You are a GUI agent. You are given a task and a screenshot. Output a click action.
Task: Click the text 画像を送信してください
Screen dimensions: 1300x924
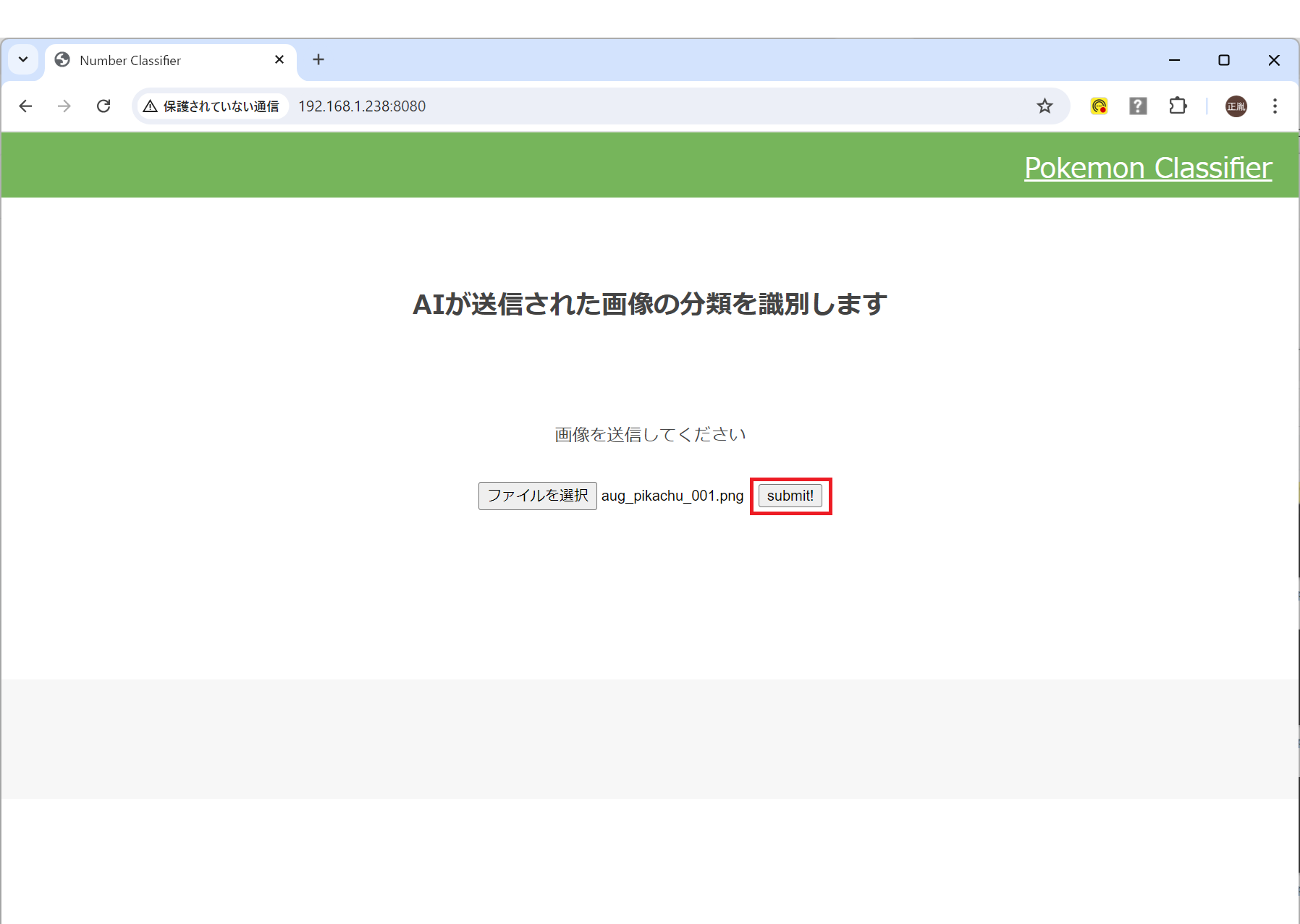point(650,435)
